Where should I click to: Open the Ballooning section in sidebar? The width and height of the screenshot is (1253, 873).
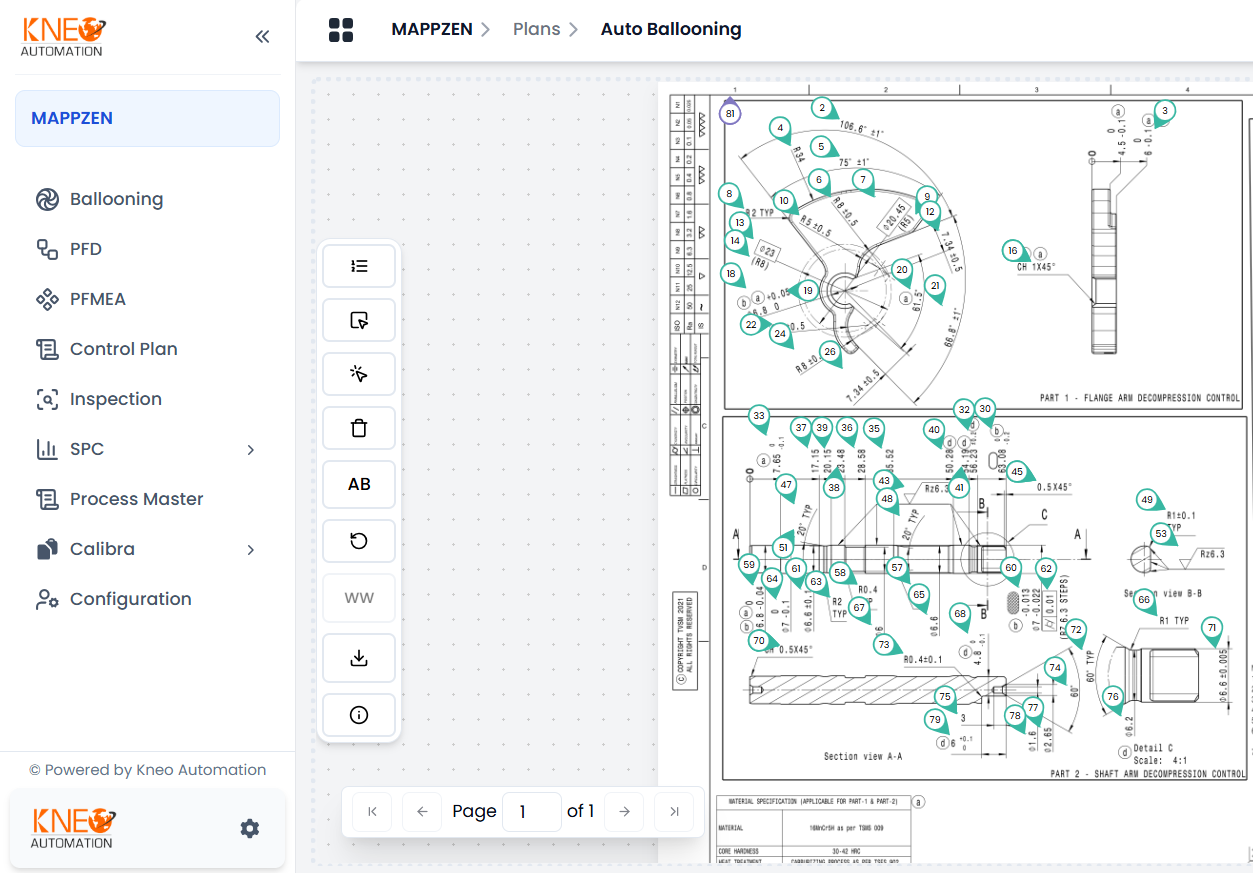tap(117, 199)
